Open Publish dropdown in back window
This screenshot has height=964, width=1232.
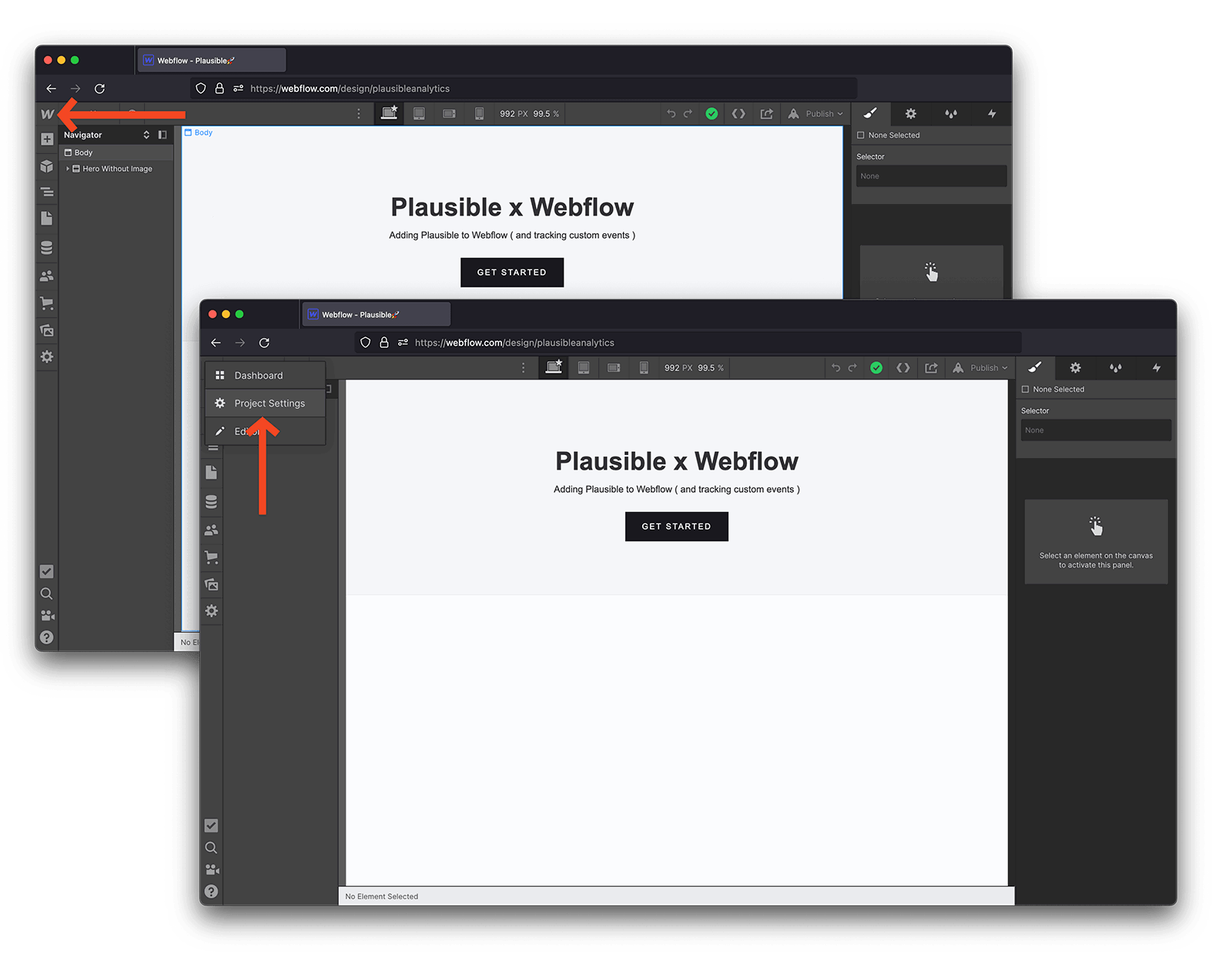tap(814, 114)
